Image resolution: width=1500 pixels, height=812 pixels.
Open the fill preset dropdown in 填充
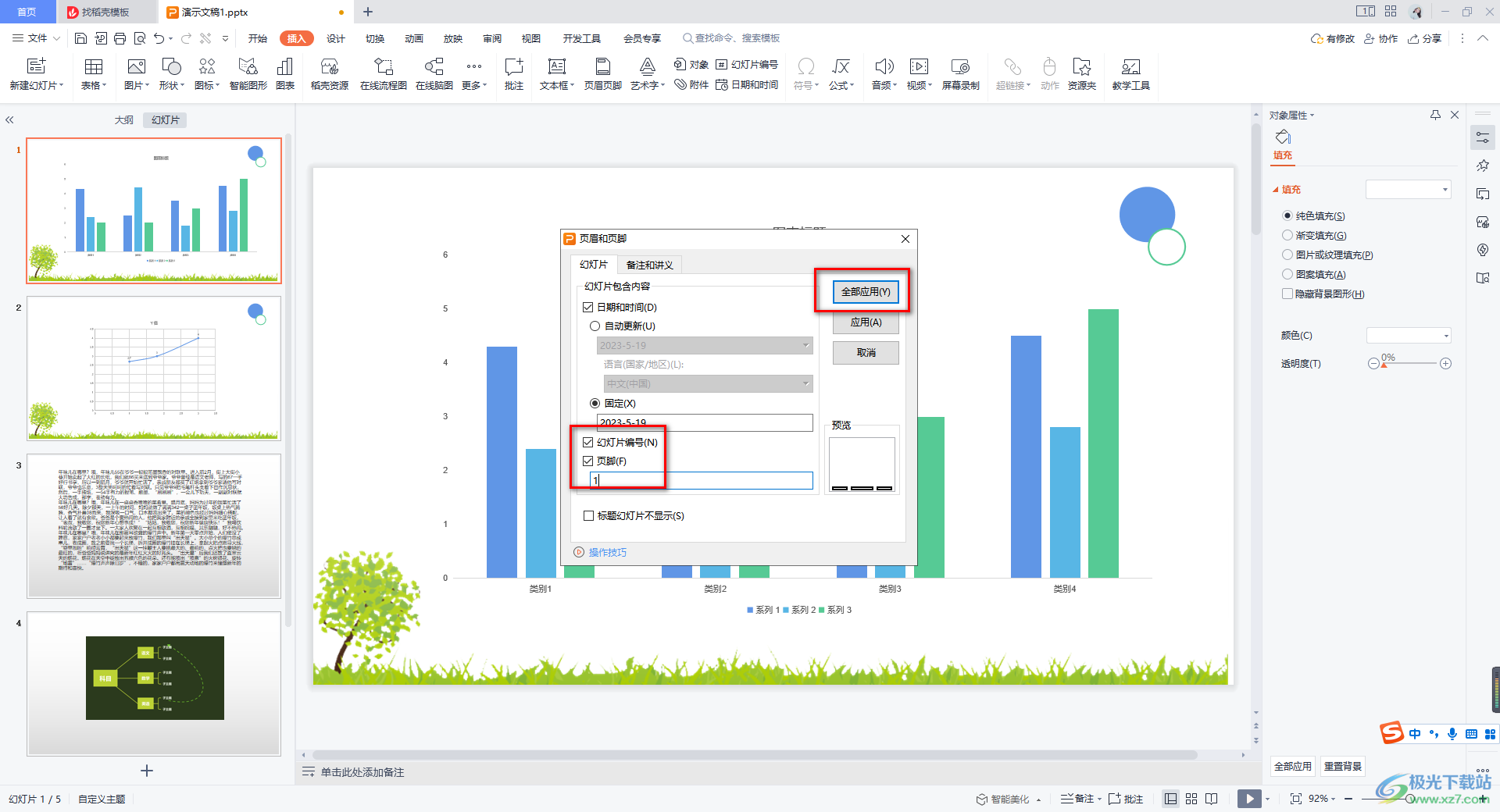1409,189
